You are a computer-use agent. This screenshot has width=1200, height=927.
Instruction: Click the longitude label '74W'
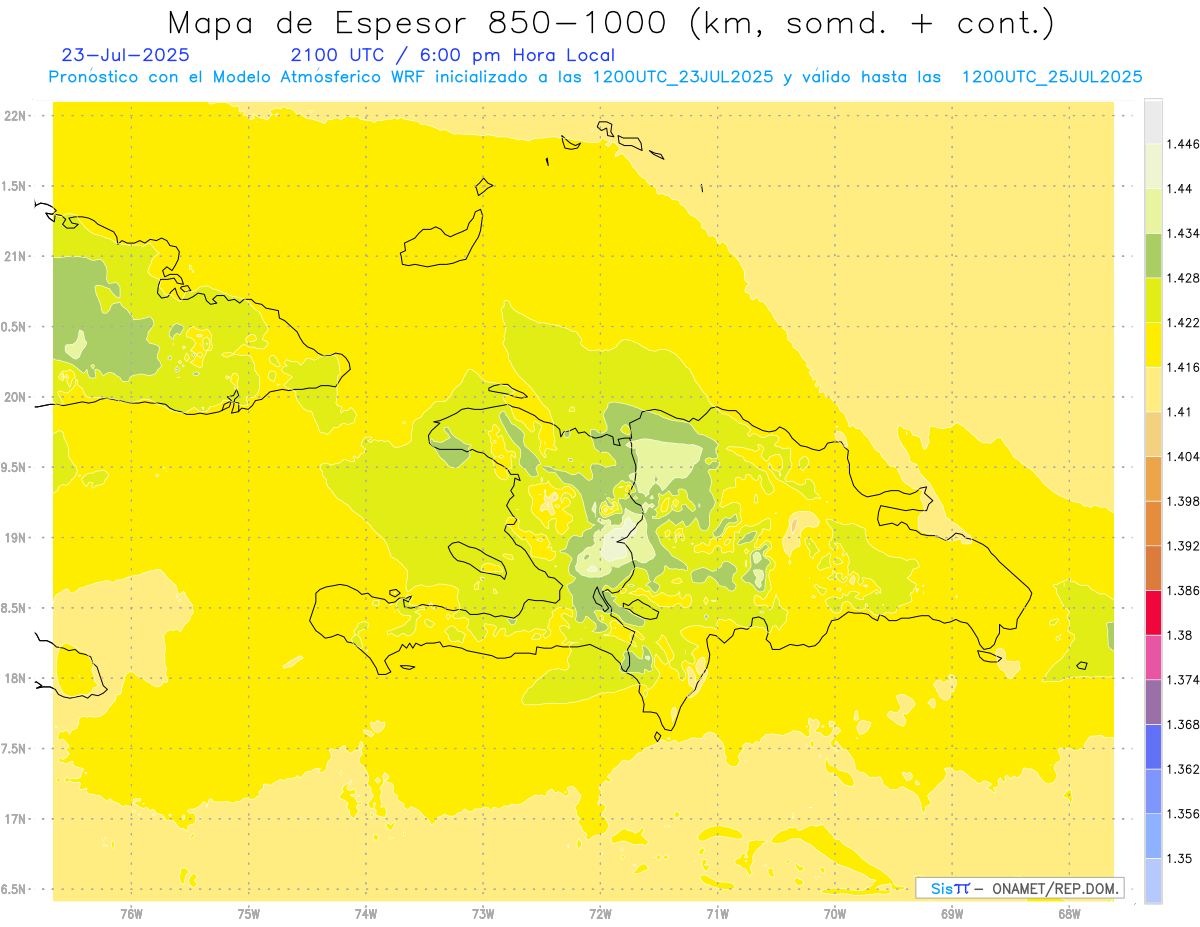(366, 914)
